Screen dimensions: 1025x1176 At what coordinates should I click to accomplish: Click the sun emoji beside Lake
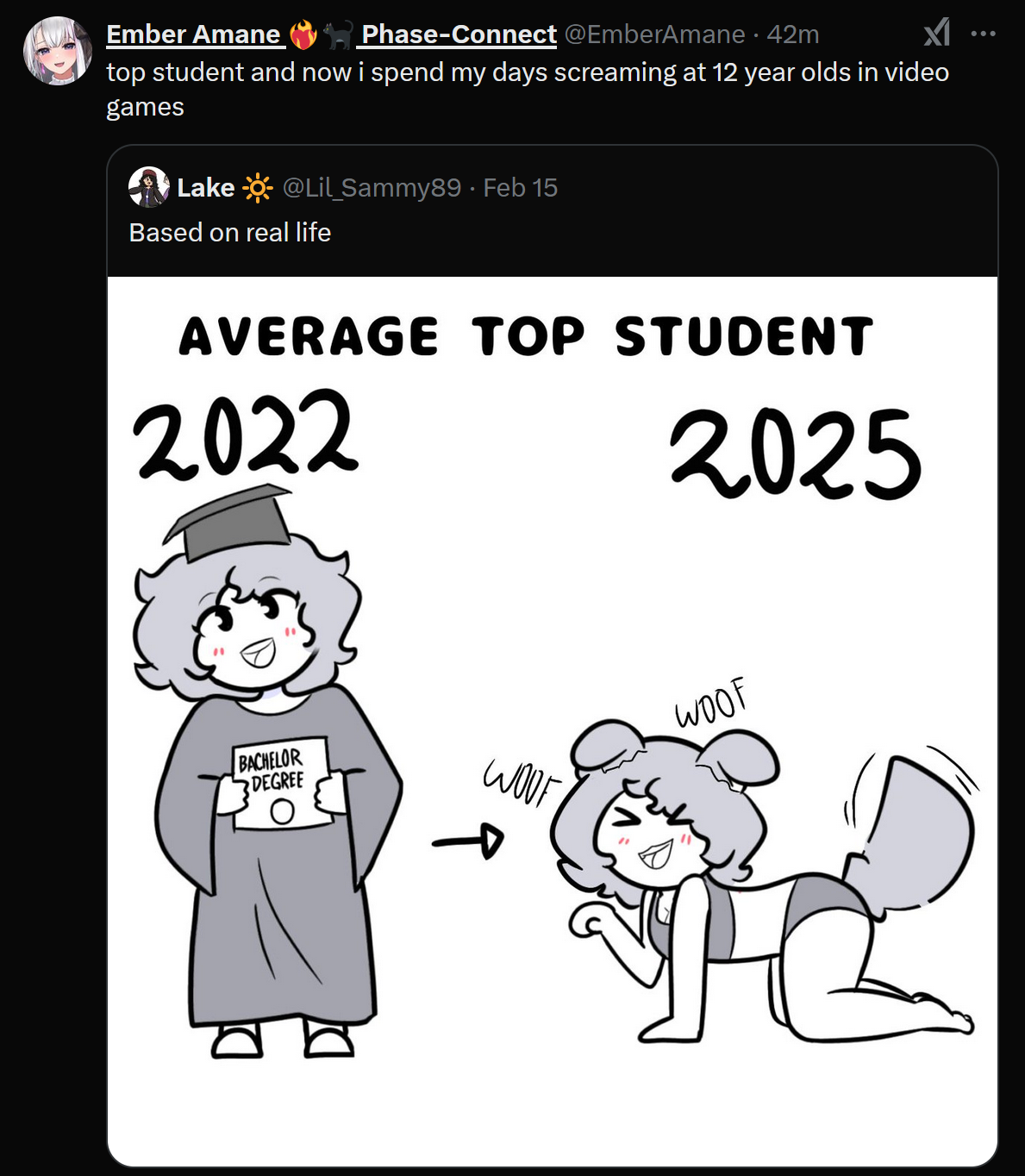point(257,187)
